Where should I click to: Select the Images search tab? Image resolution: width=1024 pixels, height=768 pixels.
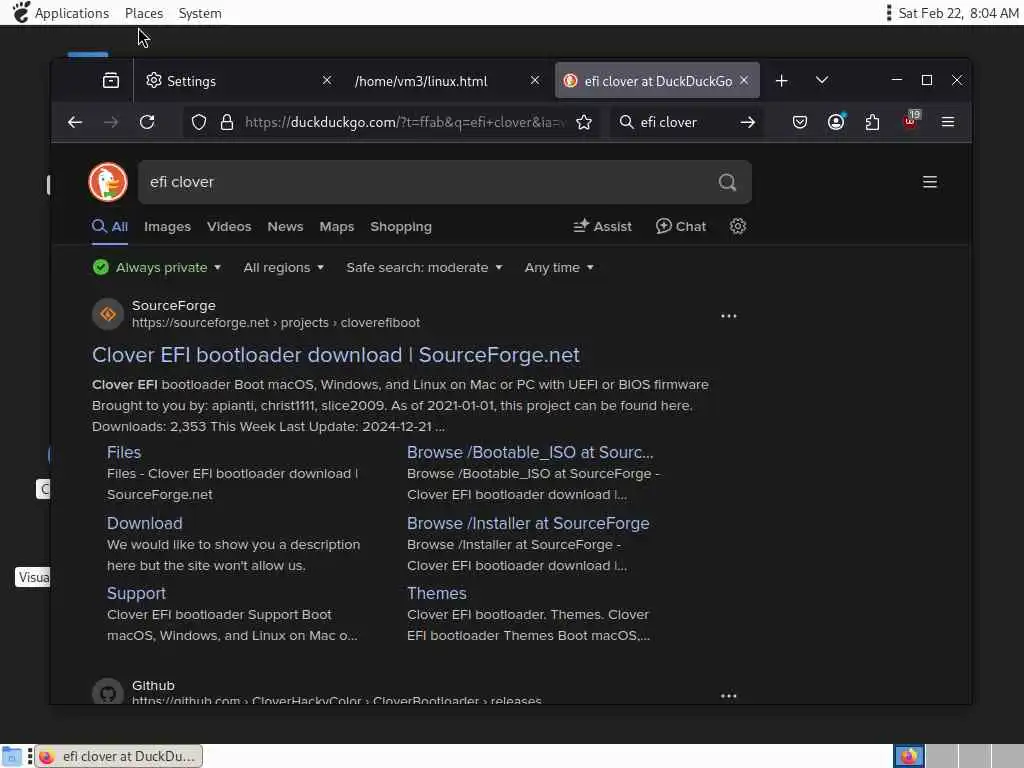167,227
